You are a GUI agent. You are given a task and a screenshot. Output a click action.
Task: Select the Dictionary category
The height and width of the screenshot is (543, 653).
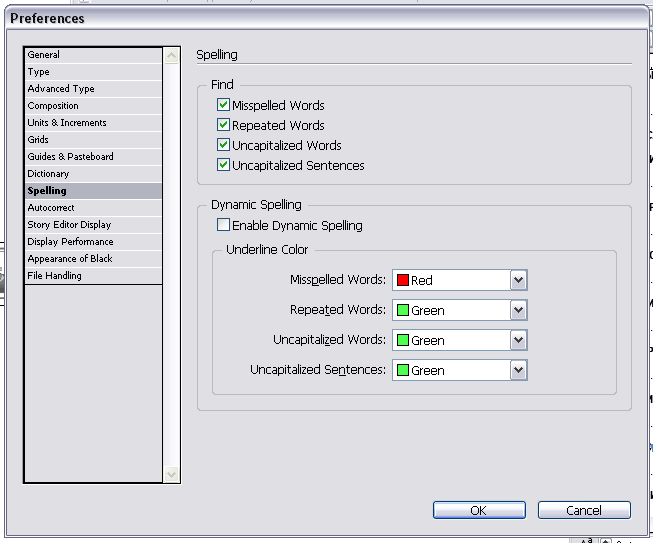point(93,174)
